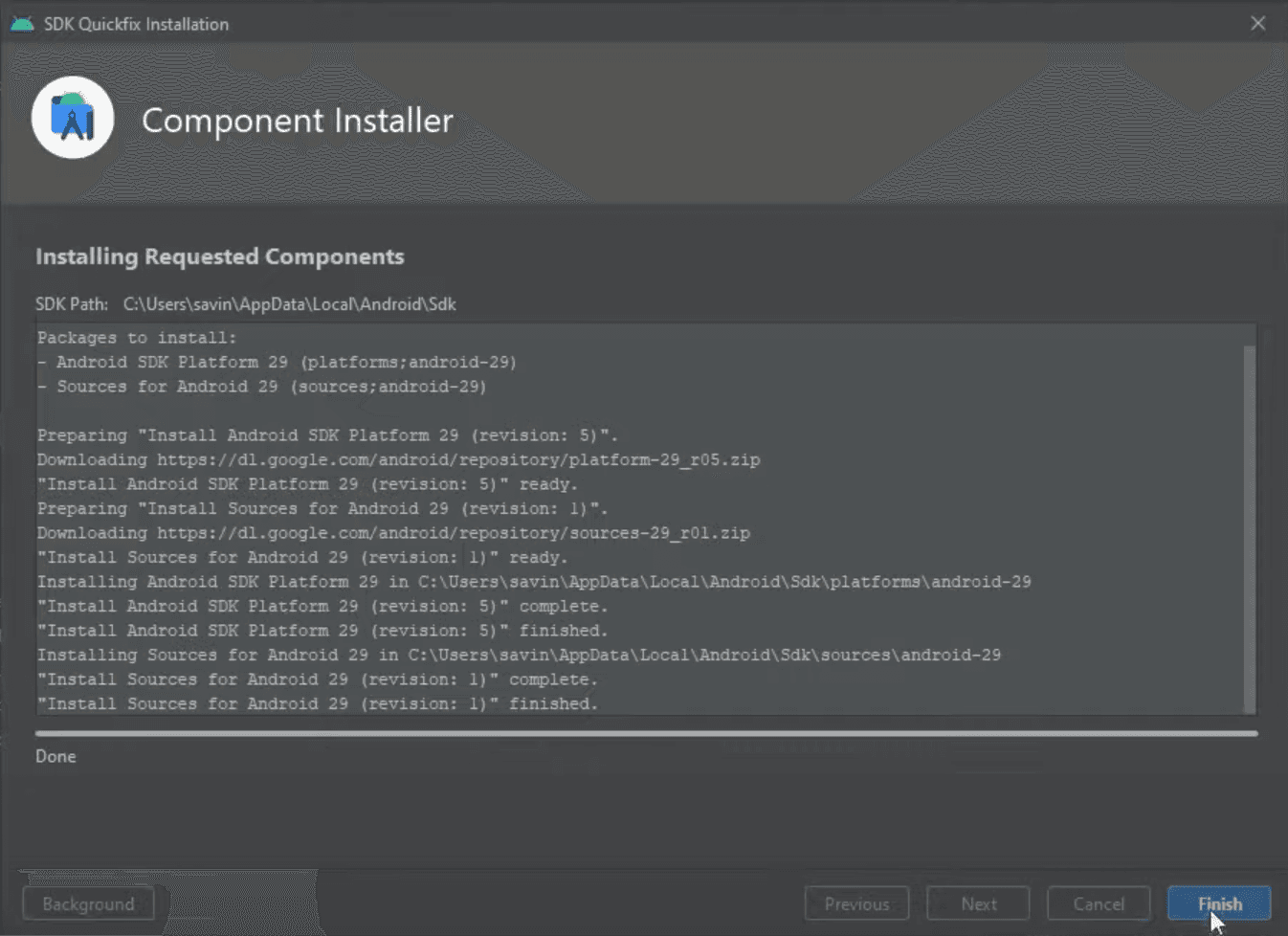This screenshot has width=1288, height=936.
Task: Click the Android icon in the title bar
Action: click(21, 23)
